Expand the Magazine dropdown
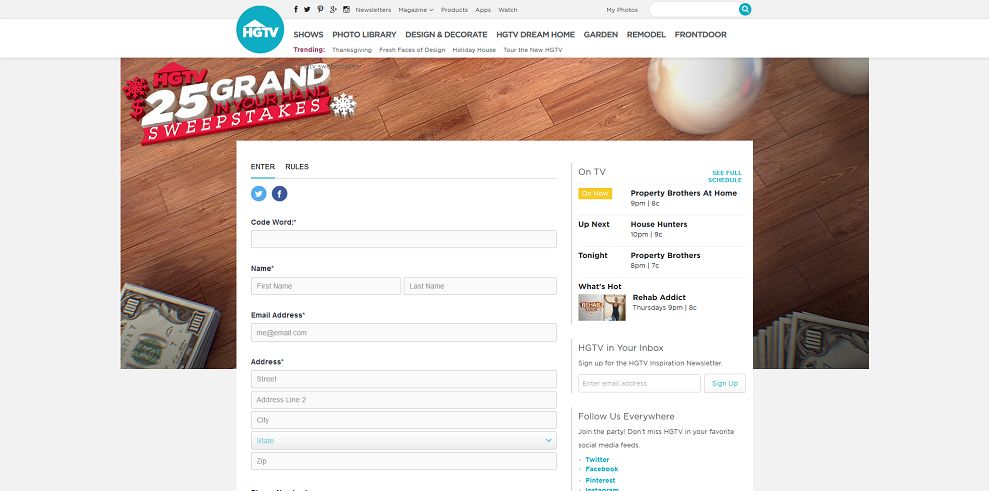This screenshot has height=491, width=989. (x=416, y=10)
